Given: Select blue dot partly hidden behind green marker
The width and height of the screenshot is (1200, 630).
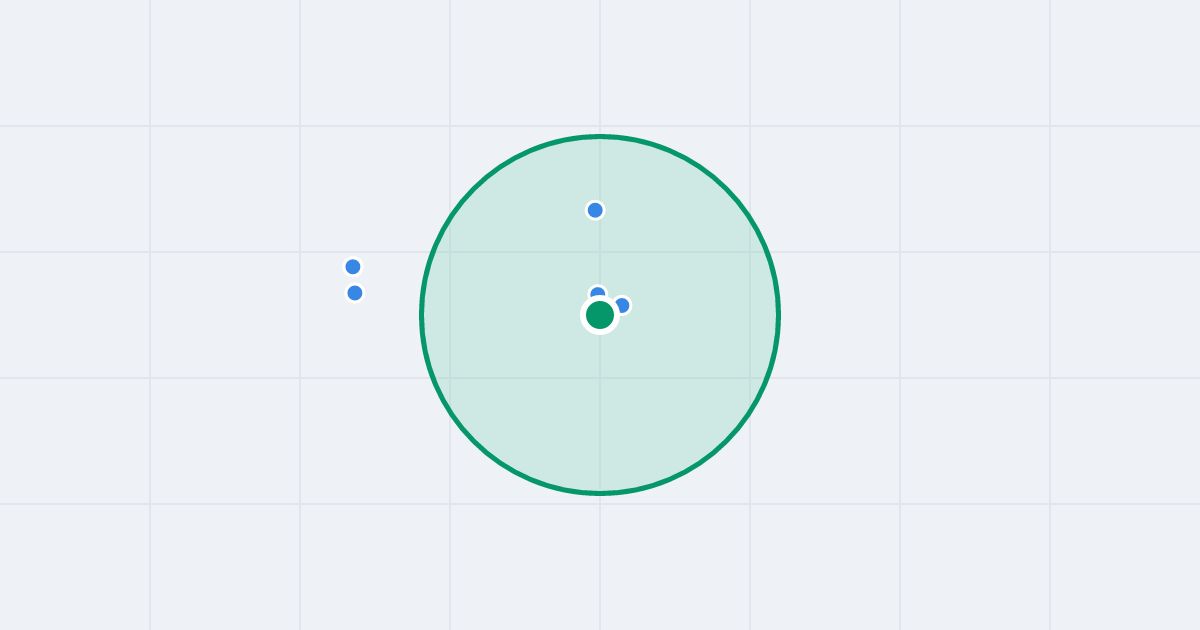Looking at the screenshot, I should click(598, 293).
